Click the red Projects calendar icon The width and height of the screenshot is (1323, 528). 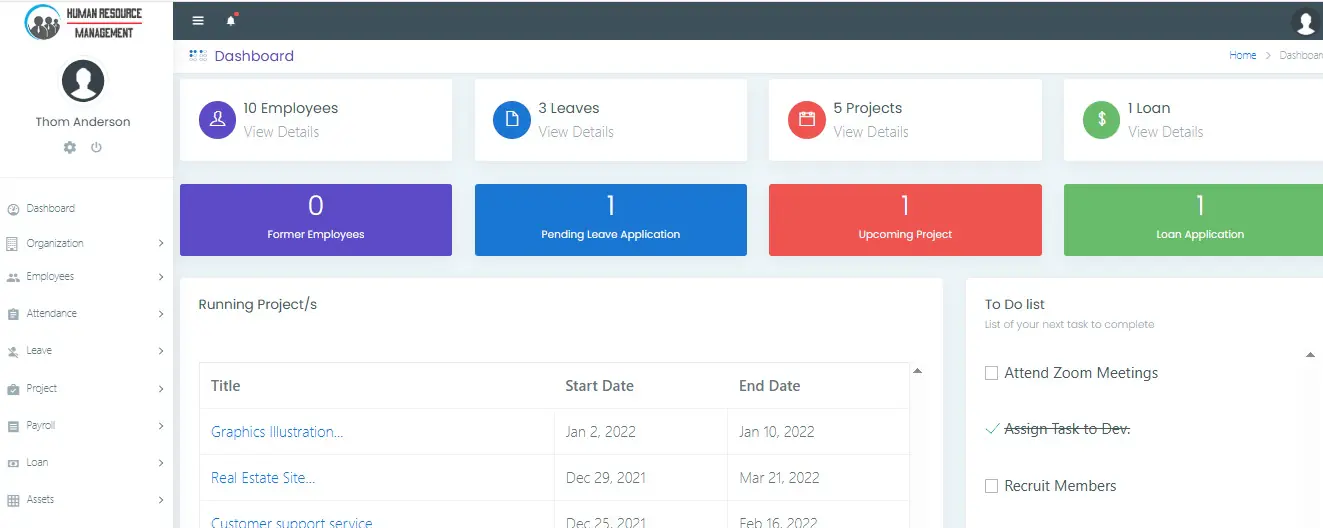coord(806,120)
